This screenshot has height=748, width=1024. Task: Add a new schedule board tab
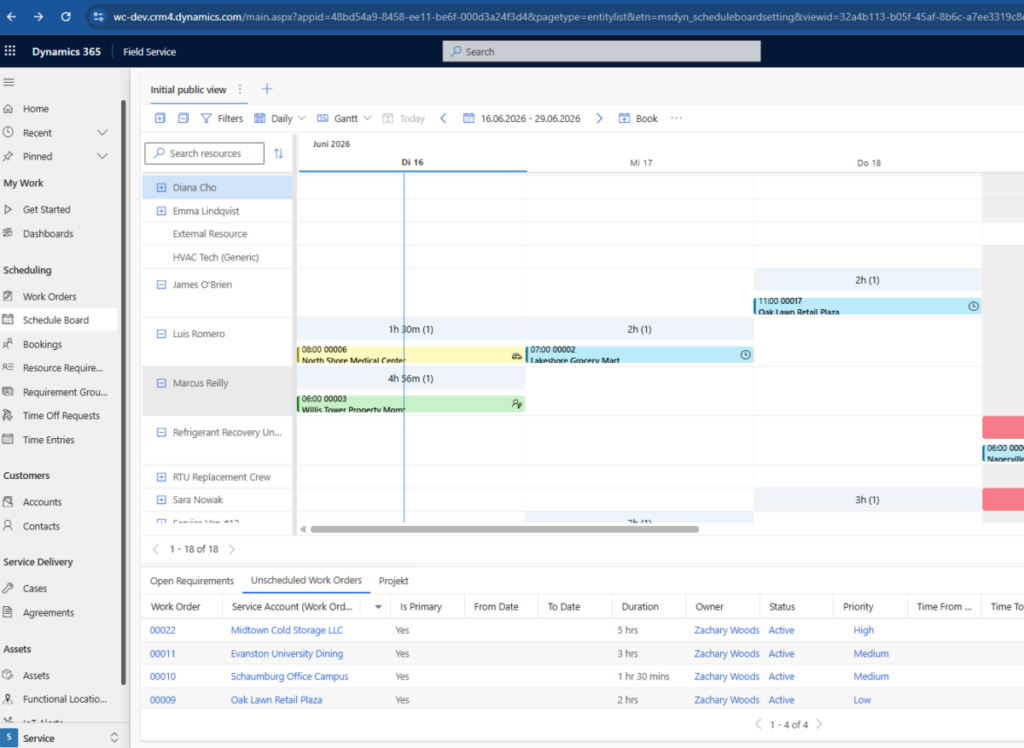[267, 89]
